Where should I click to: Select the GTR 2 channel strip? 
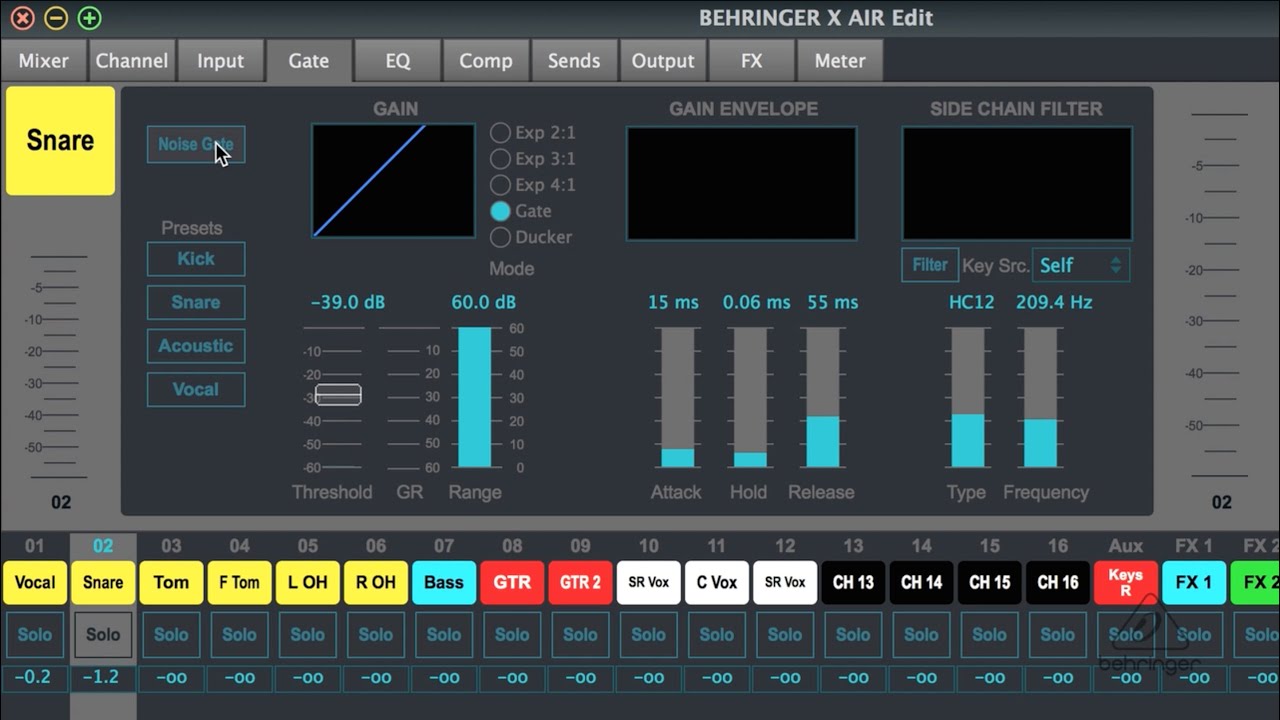(x=580, y=583)
